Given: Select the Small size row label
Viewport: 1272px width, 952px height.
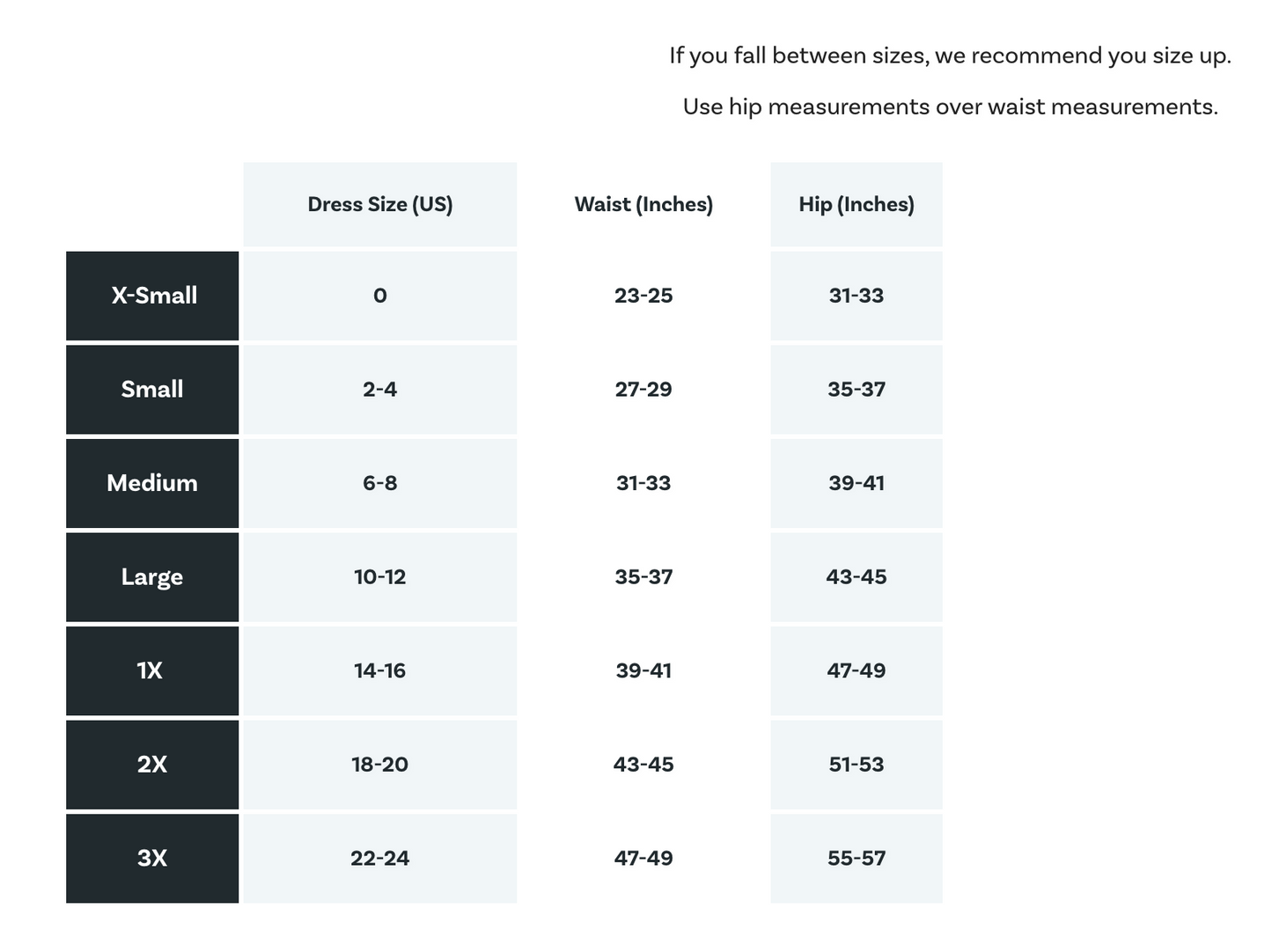Looking at the screenshot, I should [x=152, y=389].
